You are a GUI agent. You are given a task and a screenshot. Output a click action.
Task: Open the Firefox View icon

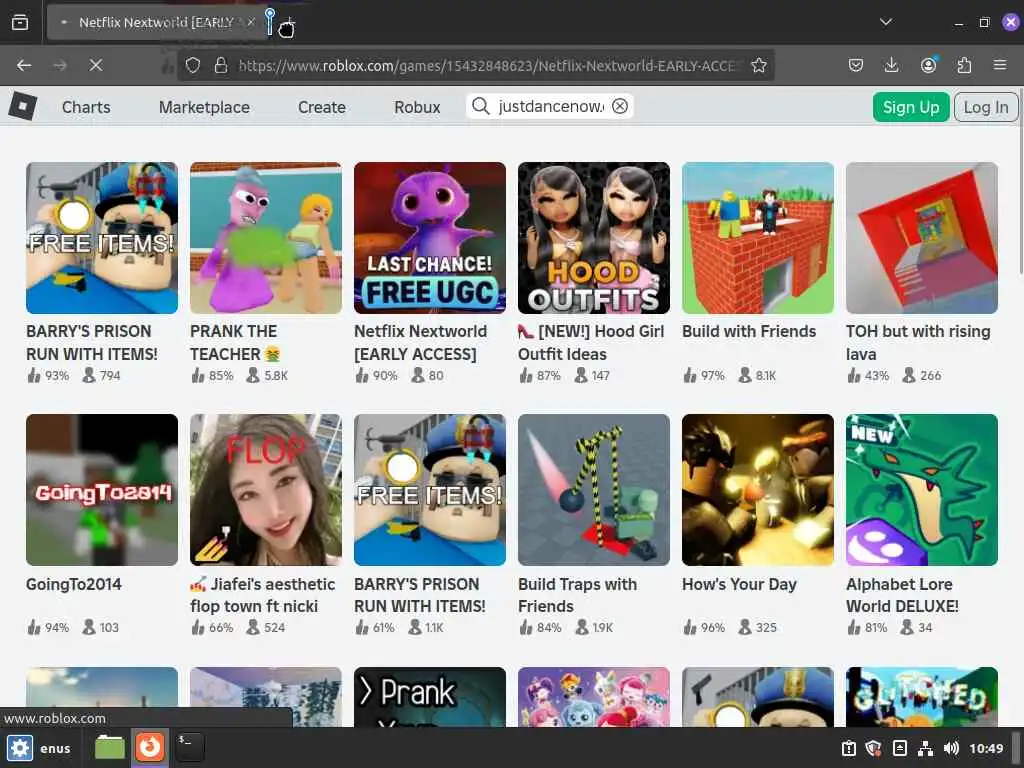[20, 22]
